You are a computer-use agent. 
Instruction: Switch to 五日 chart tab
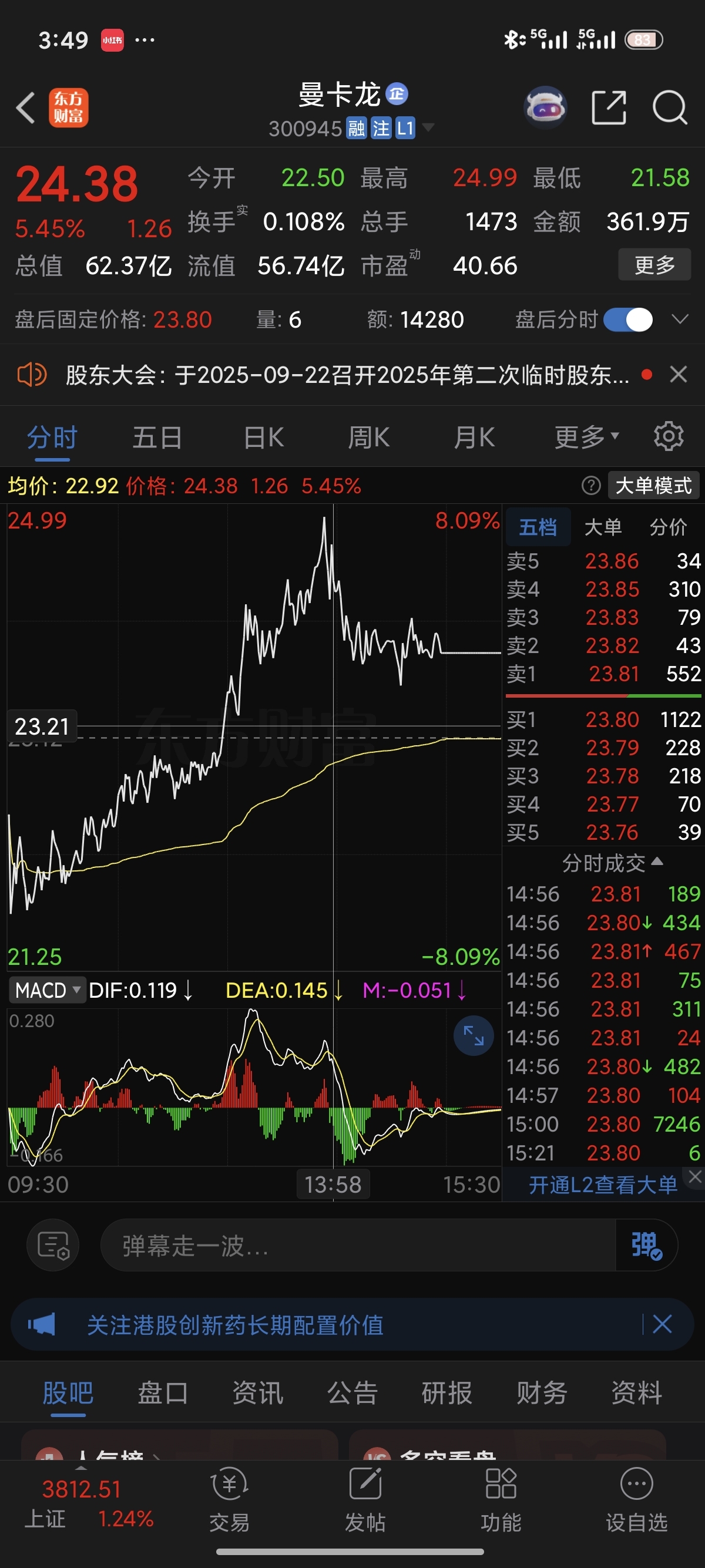pyautogui.click(x=157, y=437)
